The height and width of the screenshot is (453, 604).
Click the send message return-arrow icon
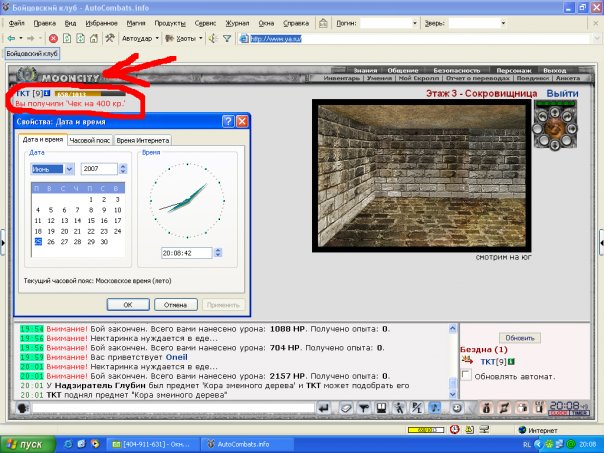[324, 408]
